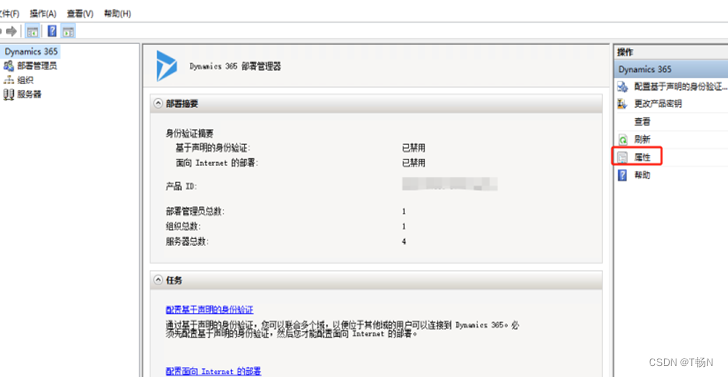Click the Dynamics 365 部署管理器 title
728x377 pixels.
235,66
